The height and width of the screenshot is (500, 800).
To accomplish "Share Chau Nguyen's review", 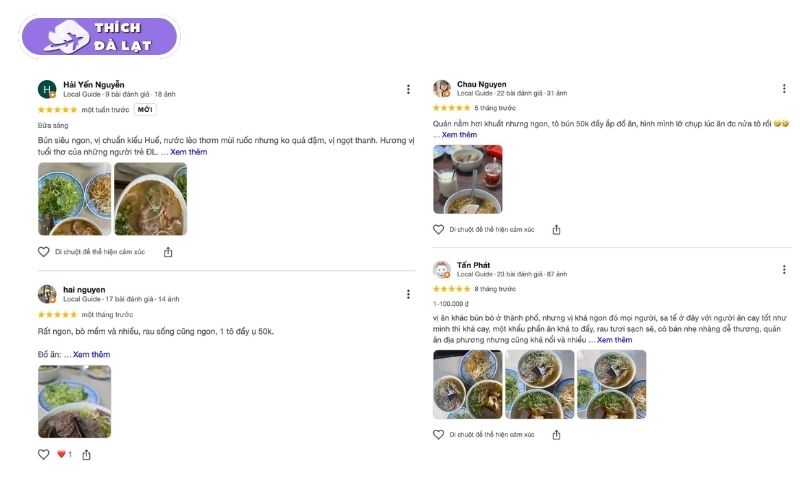I will [x=556, y=230].
